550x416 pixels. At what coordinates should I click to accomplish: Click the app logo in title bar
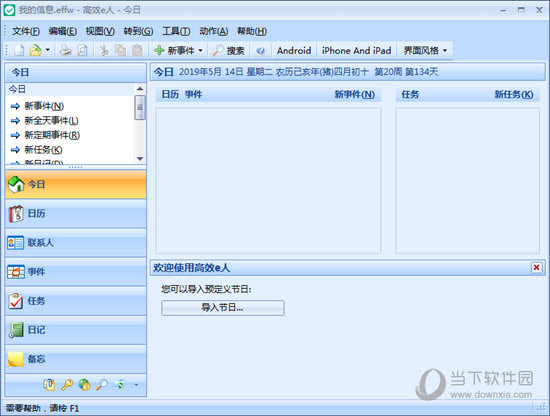coord(9,10)
